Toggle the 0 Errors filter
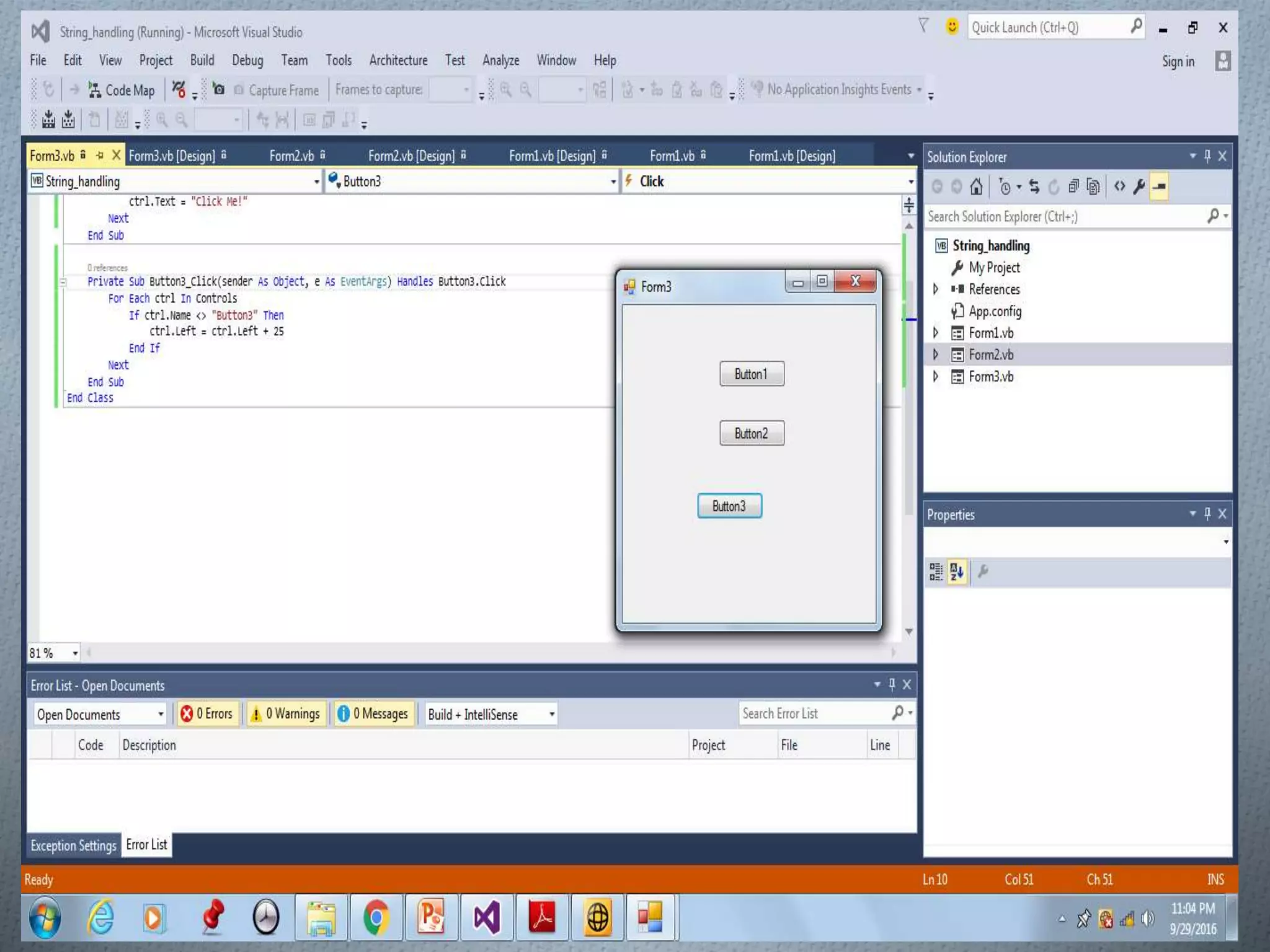 pos(207,714)
